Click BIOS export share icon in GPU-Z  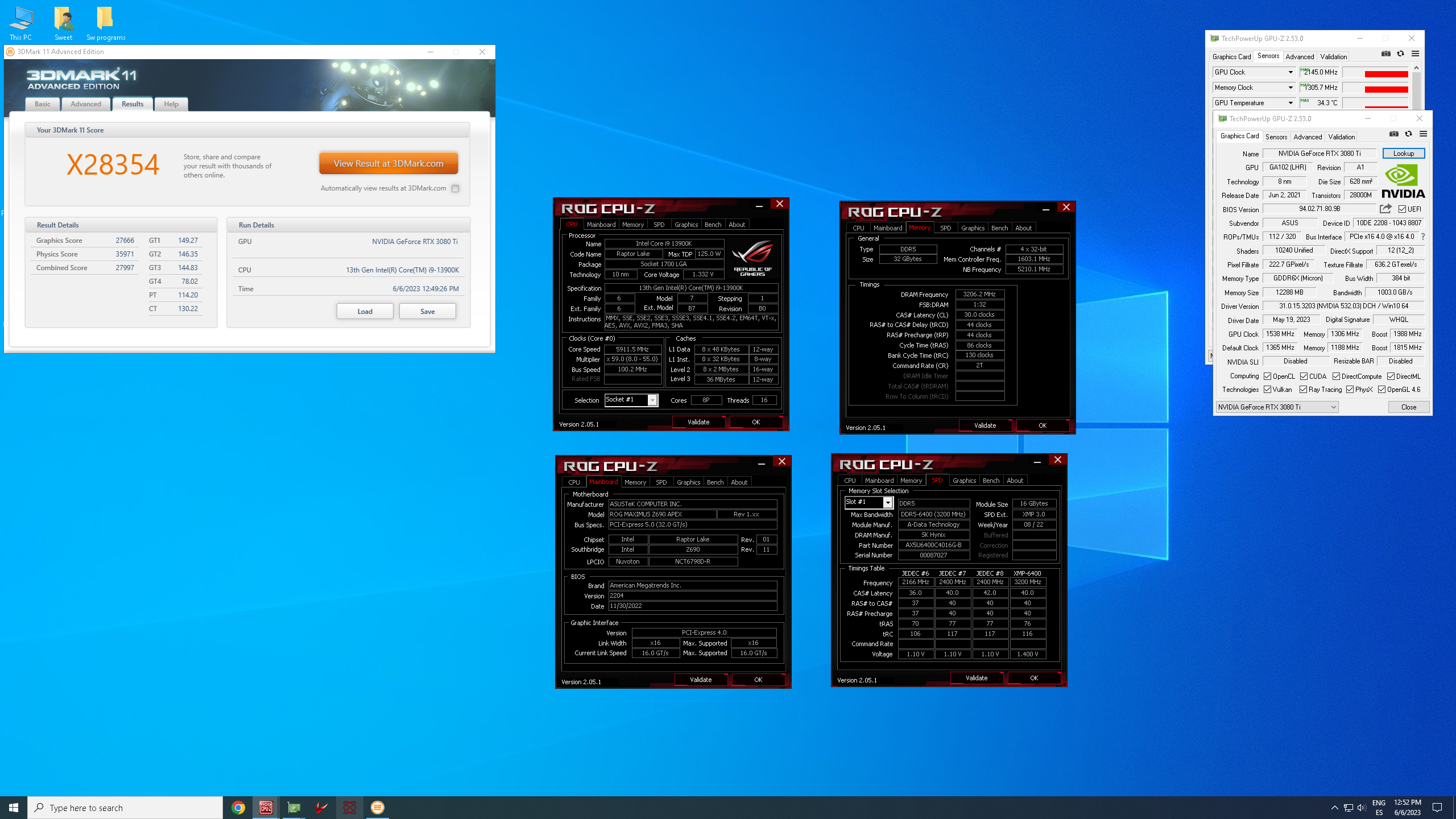coord(1385,209)
